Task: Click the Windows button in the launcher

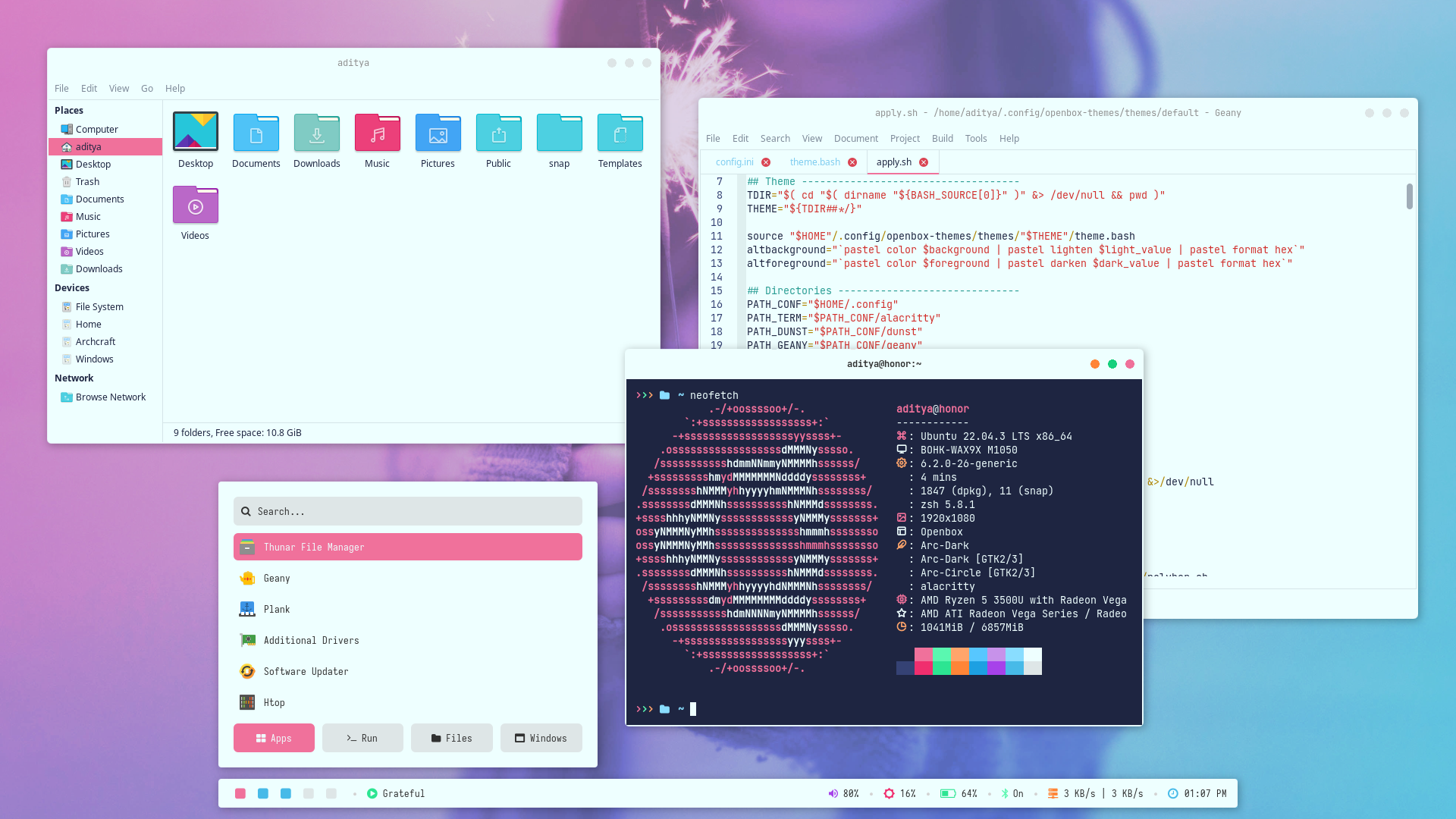Action: point(541,738)
